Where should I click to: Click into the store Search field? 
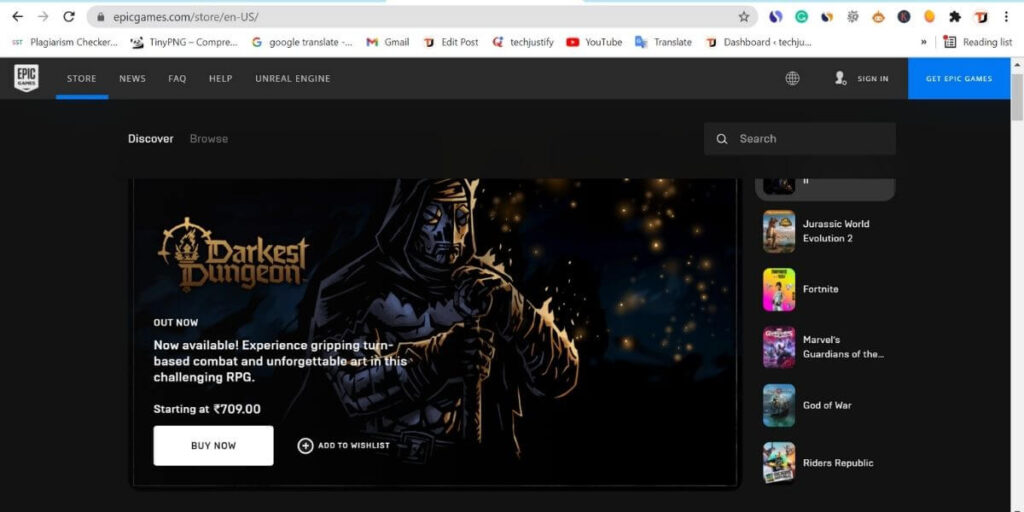coord(810,139)
